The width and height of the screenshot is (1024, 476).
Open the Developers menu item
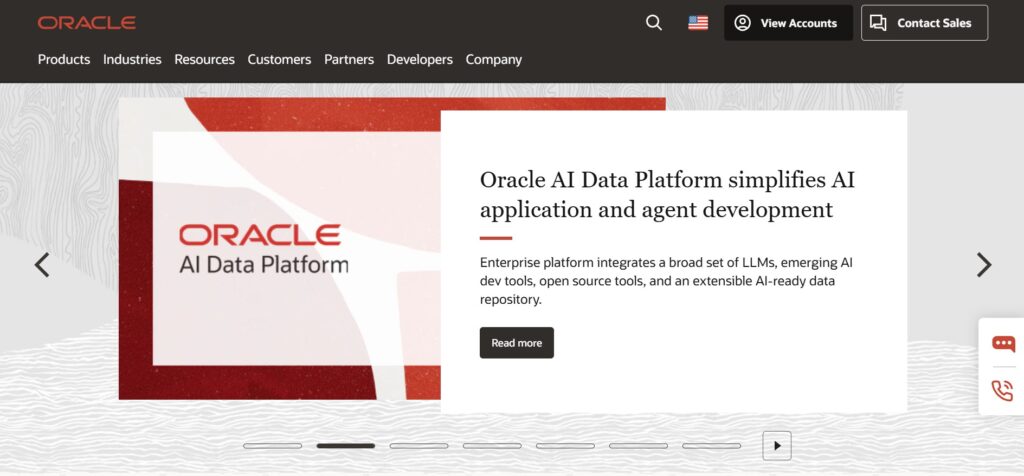[420, 59]
